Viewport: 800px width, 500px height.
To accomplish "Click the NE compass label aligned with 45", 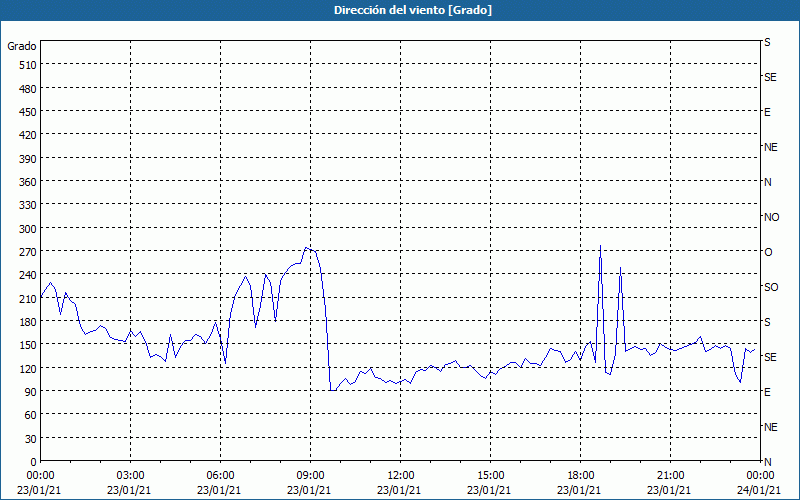I will [771, 427].
